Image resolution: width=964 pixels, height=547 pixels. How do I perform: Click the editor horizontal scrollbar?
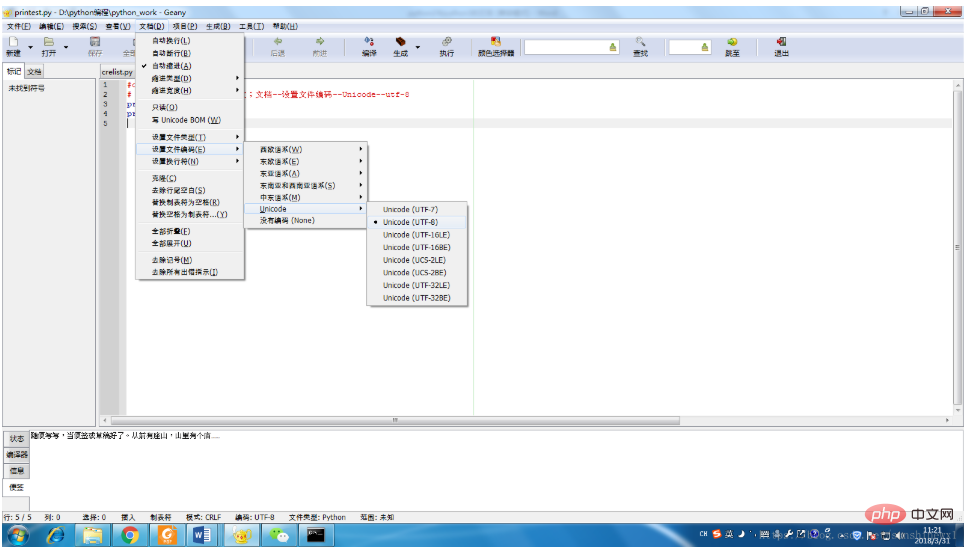coord(395,420)
